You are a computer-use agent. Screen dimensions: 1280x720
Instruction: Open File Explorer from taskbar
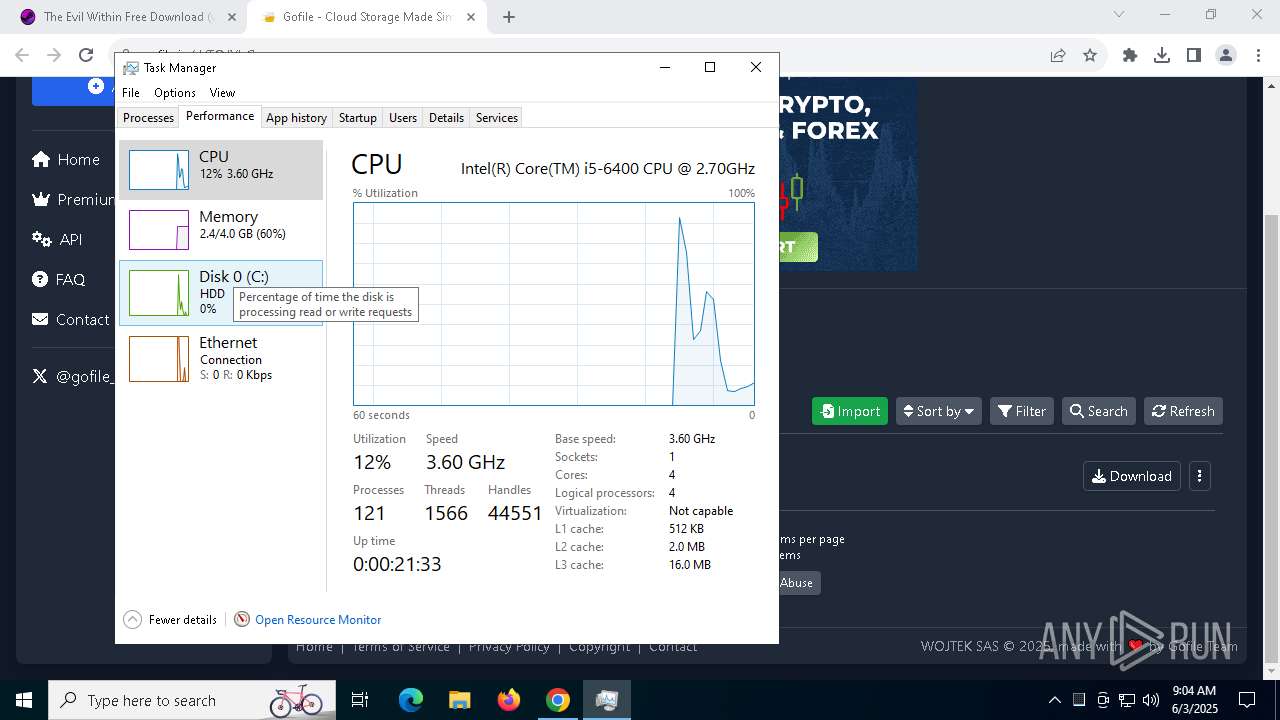pyautogui.click(x=459, y=700)
